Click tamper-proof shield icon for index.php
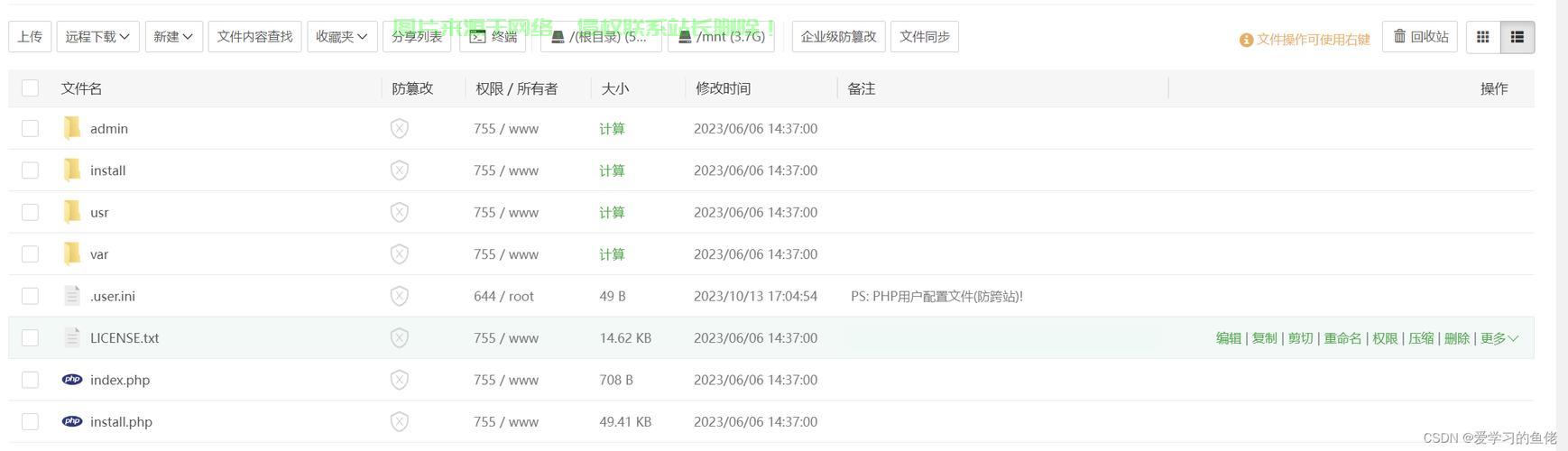 [400, 380]
